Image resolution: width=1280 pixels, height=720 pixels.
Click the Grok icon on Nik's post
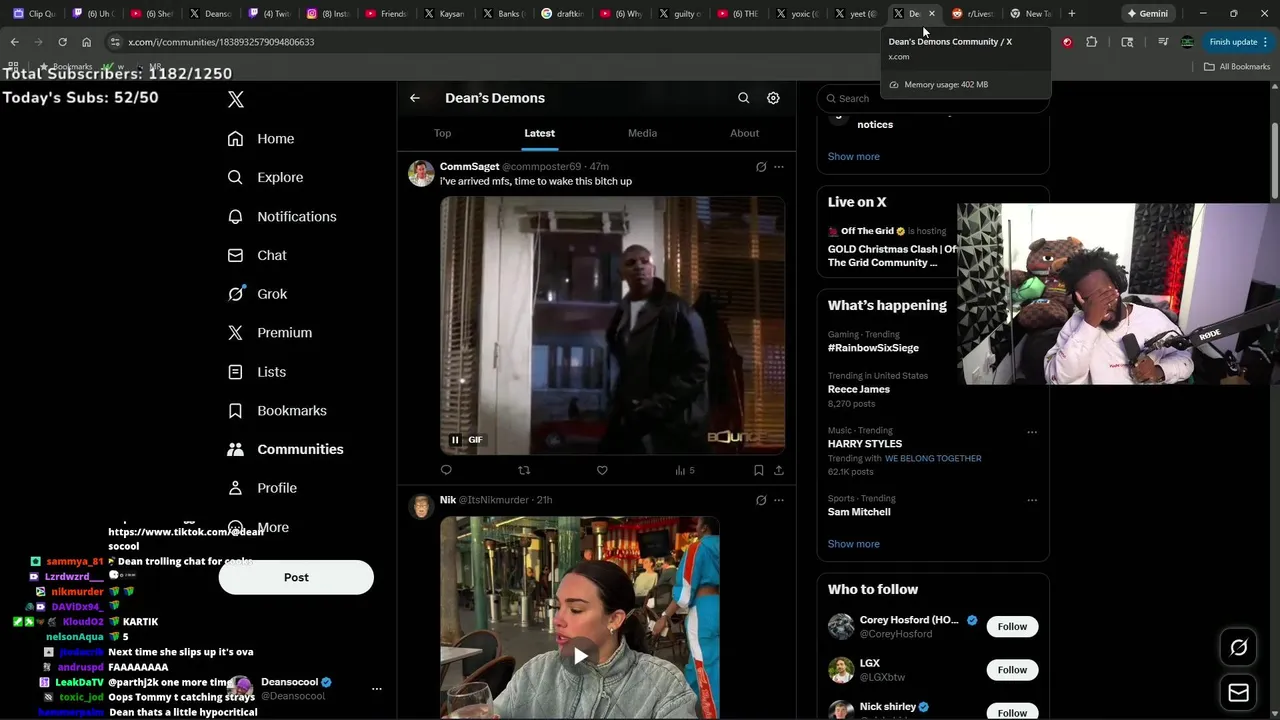click(x=761, y=500)
